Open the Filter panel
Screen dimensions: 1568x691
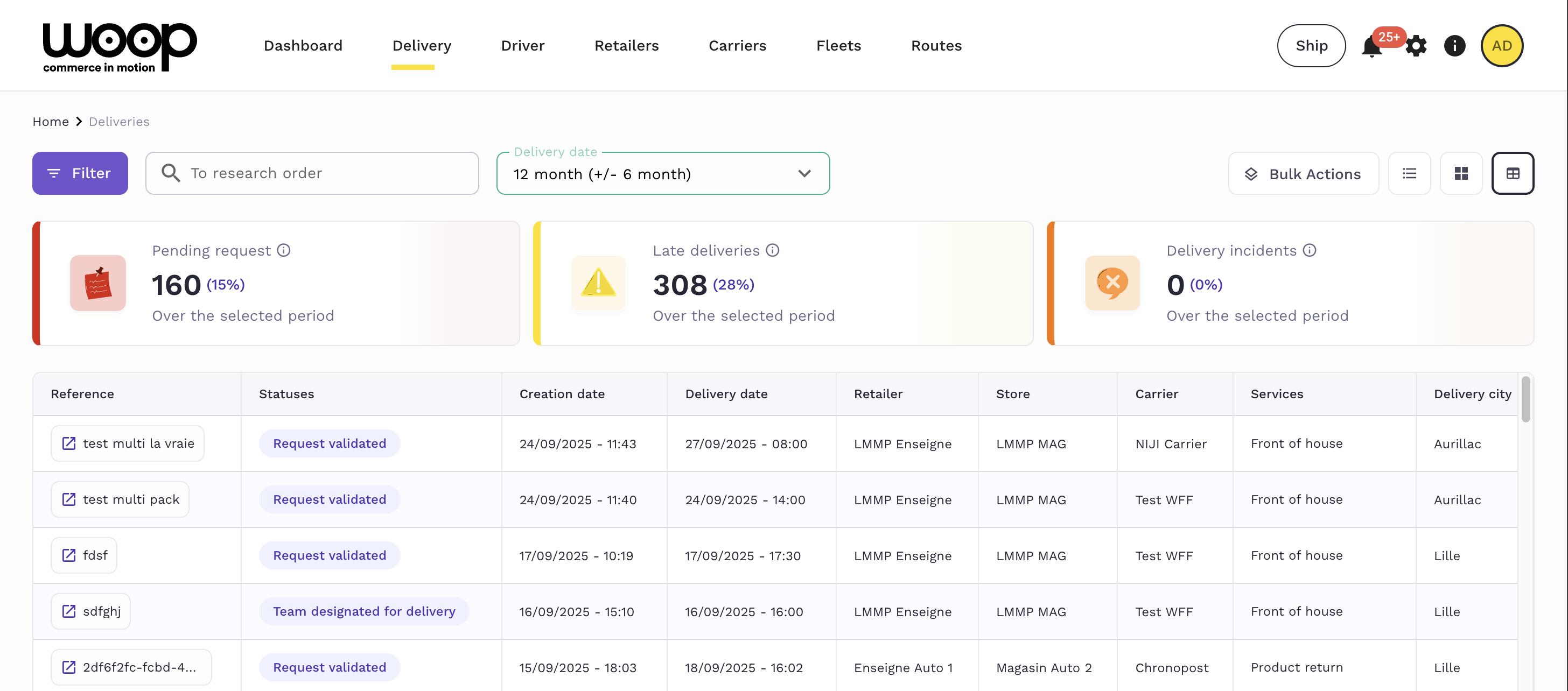(x=80, y=173)
